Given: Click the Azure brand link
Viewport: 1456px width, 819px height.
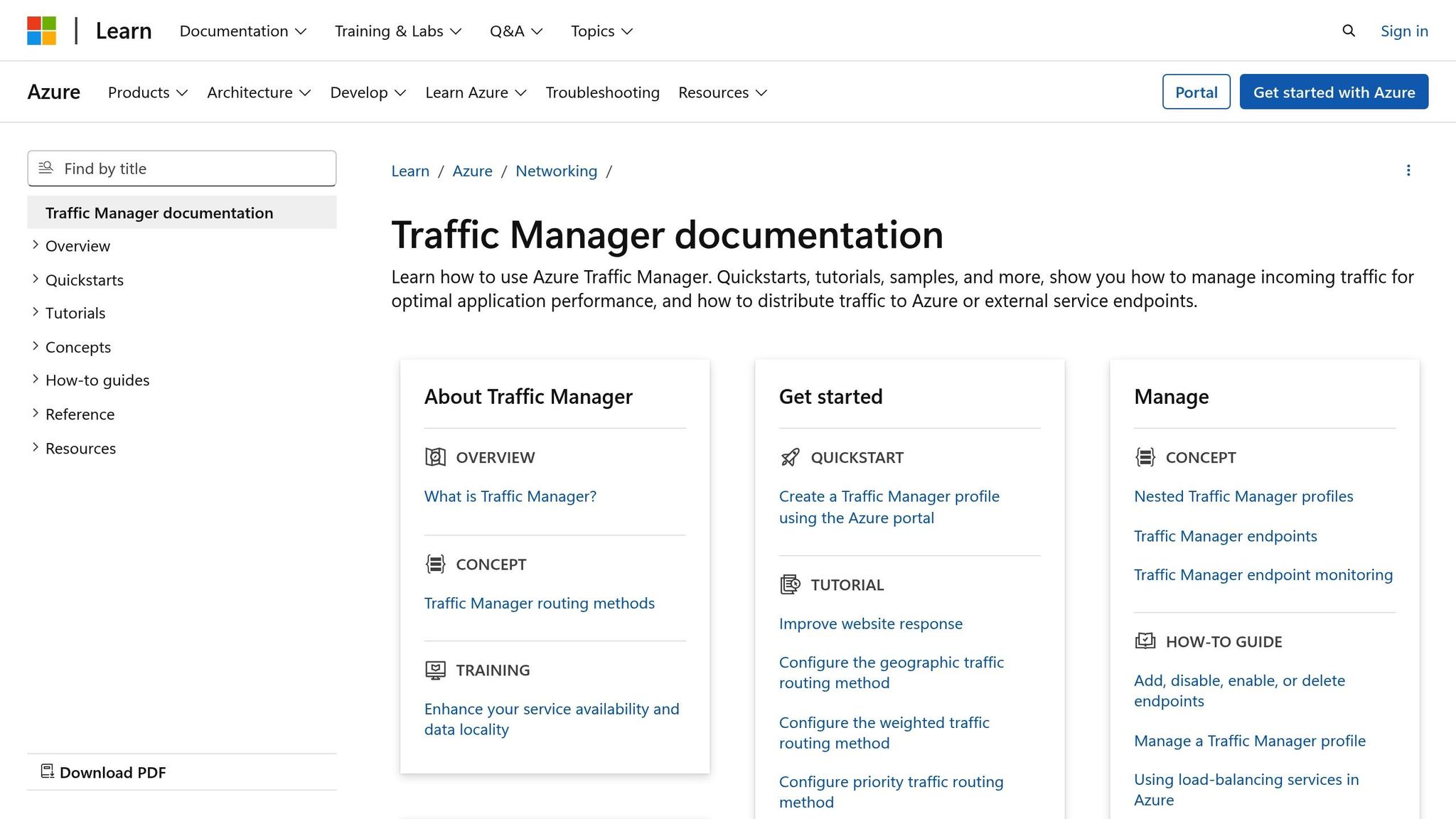Looking at the screenshot, I should pyautogui.click(x=54, y=92).
